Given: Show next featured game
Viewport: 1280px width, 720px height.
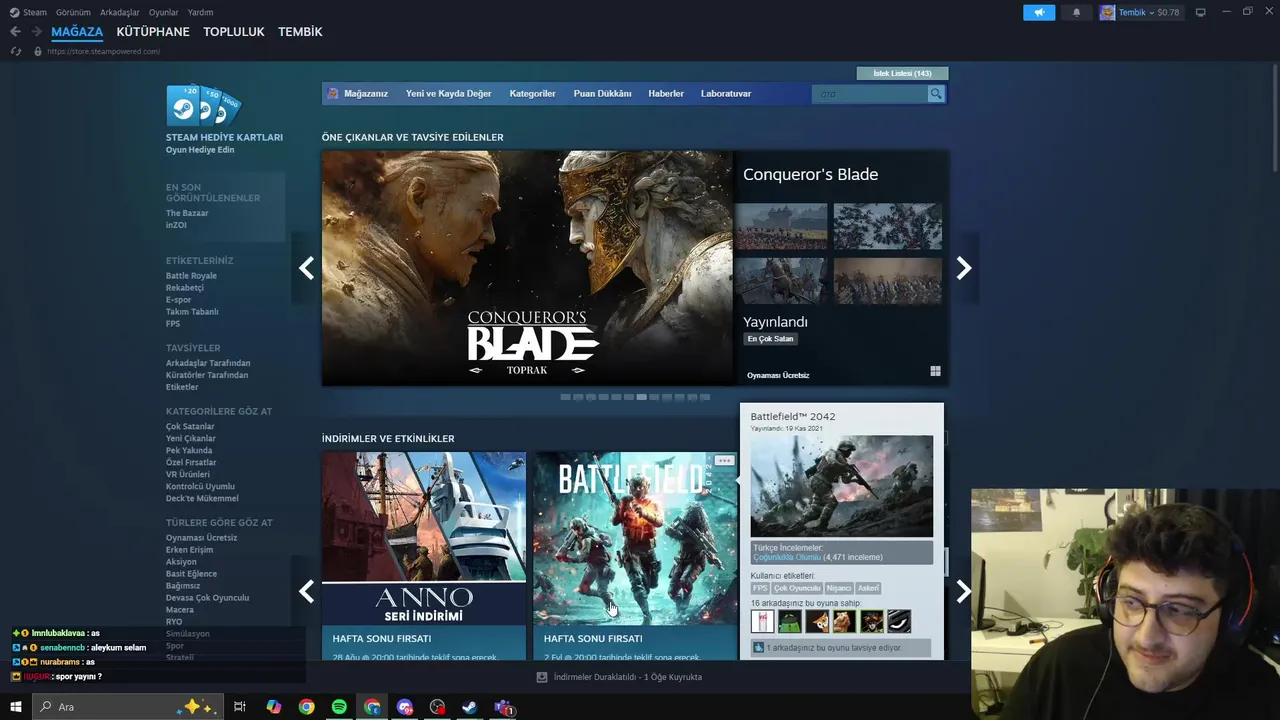Looking at the screenshot, I should [x=964, y=268].
